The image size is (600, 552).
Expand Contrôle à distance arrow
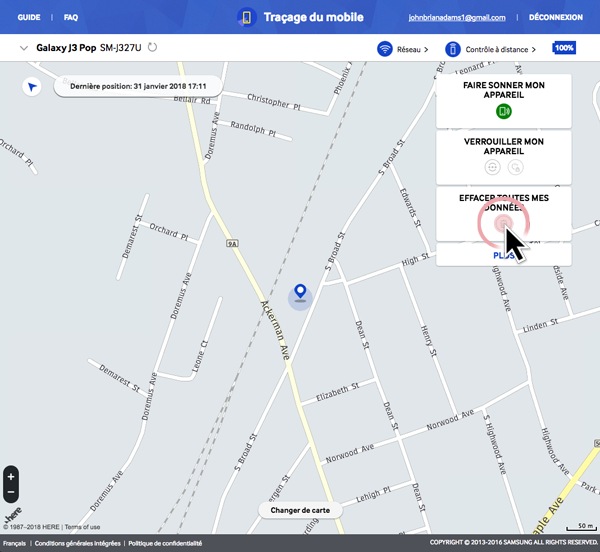click(x=533, y=49)
